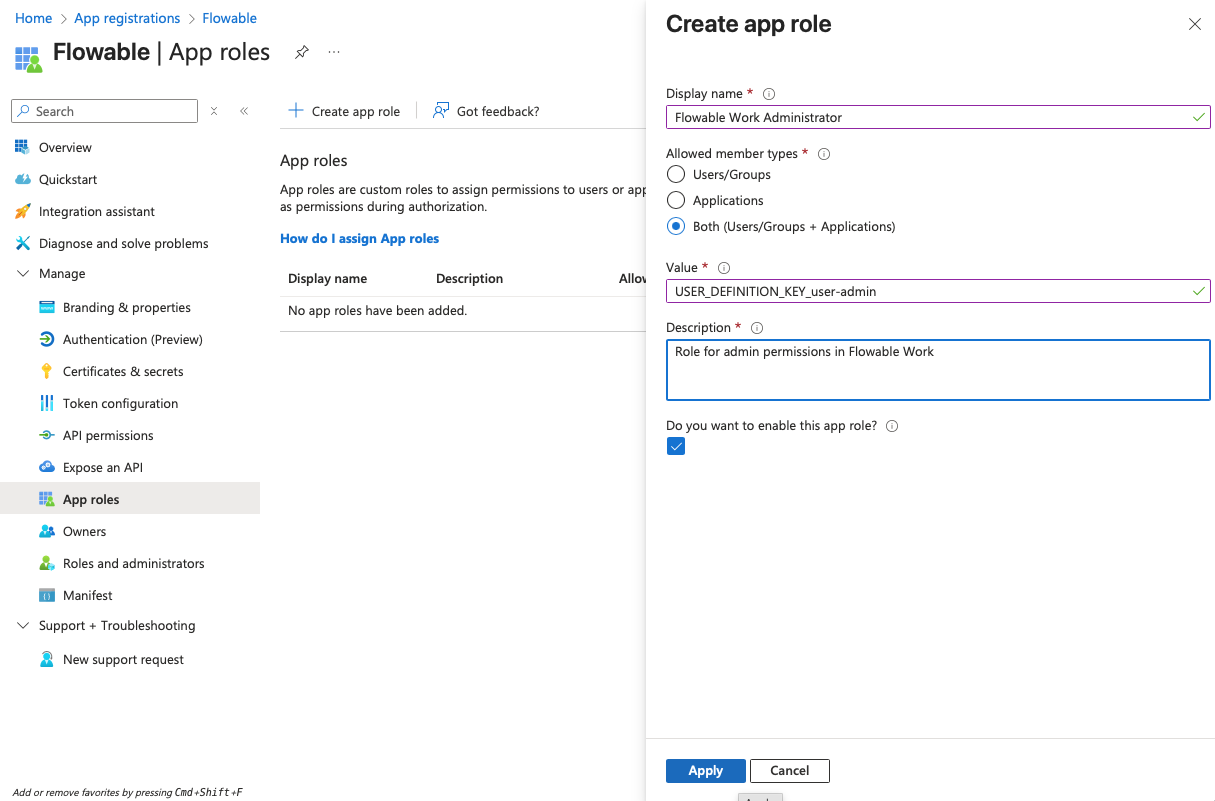The image size is (1215, 801).
Task: Click the Token configuration icon
Action: point(46,403)
